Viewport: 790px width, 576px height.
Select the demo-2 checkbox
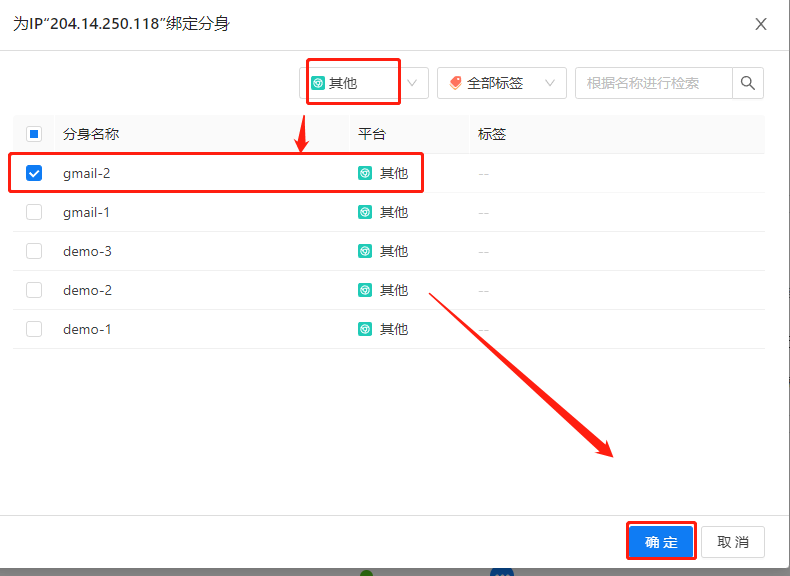[34, 290]
